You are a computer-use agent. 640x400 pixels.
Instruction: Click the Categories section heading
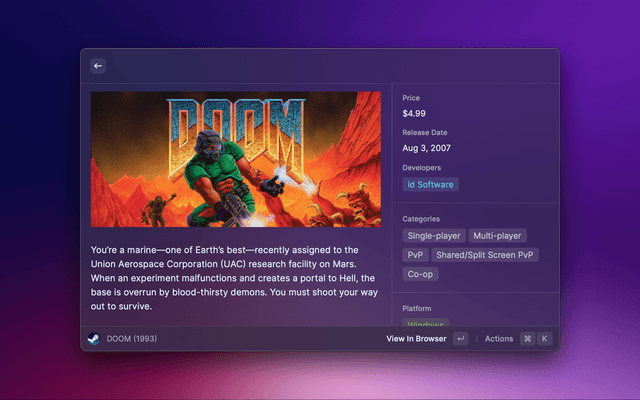click(421, 218)
